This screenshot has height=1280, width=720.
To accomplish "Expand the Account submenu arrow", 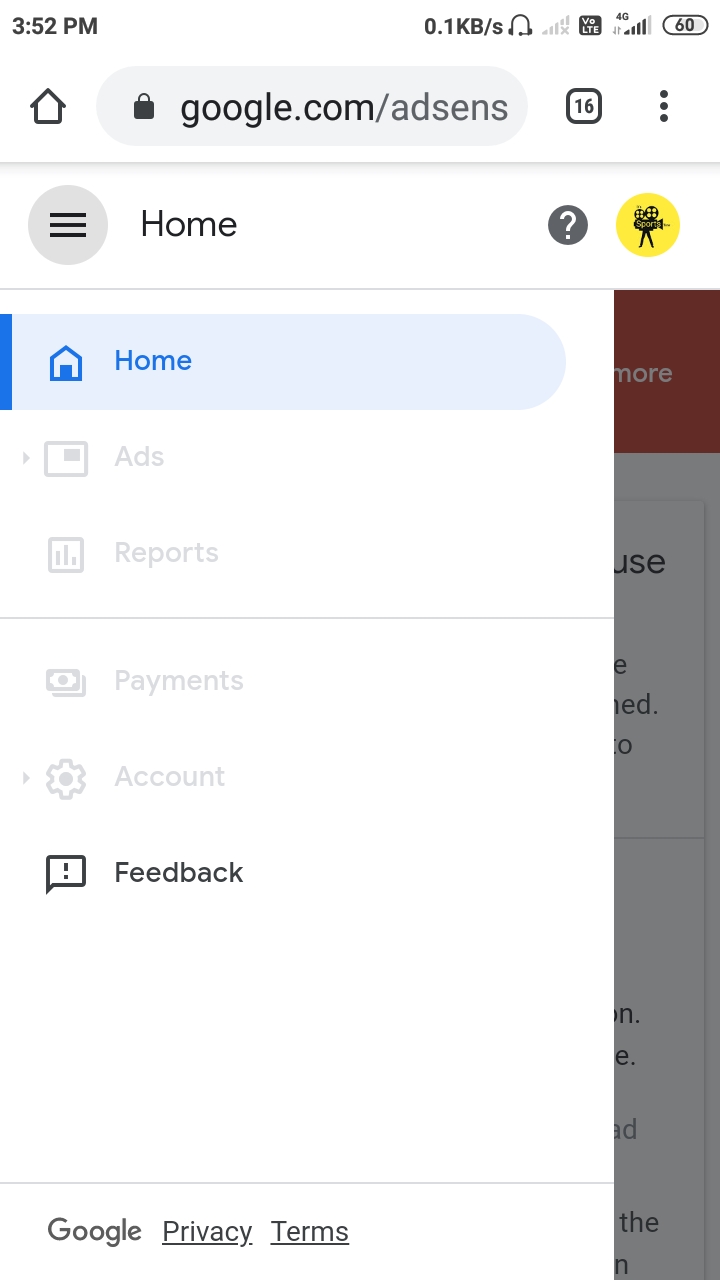I will (x=26, y=778).
